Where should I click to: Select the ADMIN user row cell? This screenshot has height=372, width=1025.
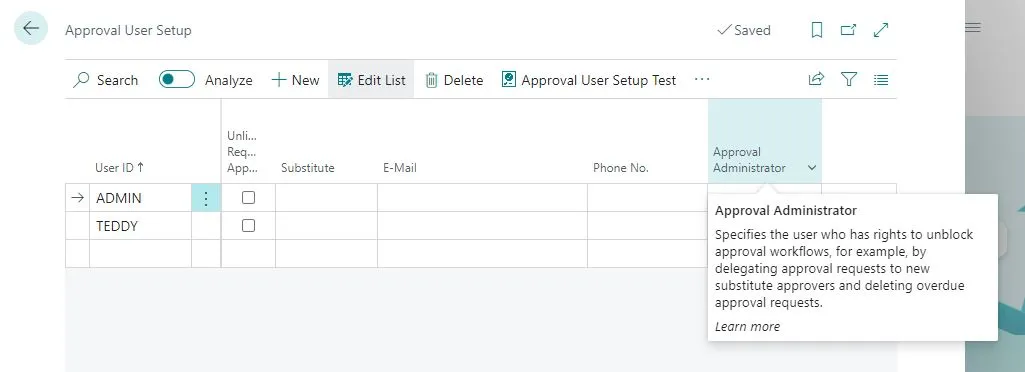(141, 197)
